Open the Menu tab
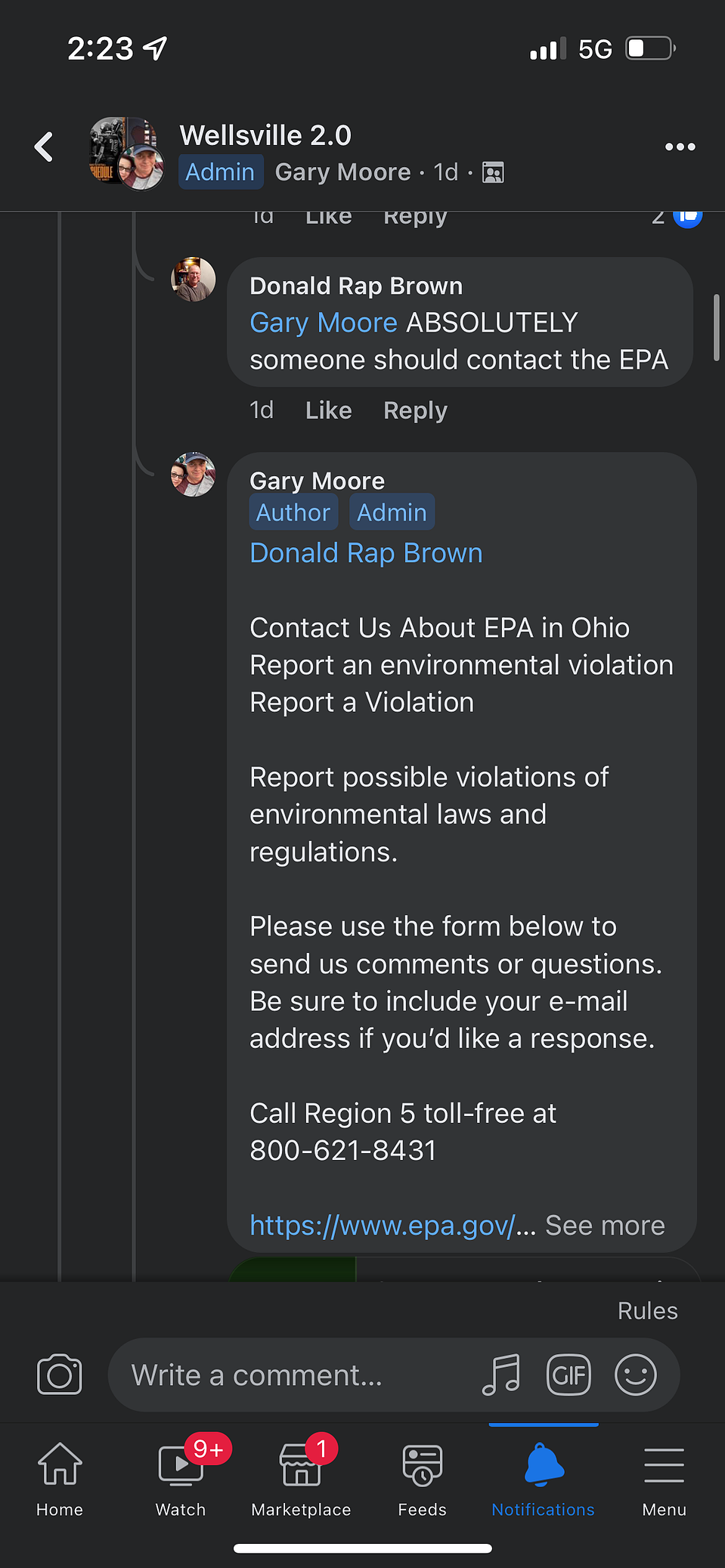The height and width of the screenshot is (1568, 725). click(x=664, y=1479)
